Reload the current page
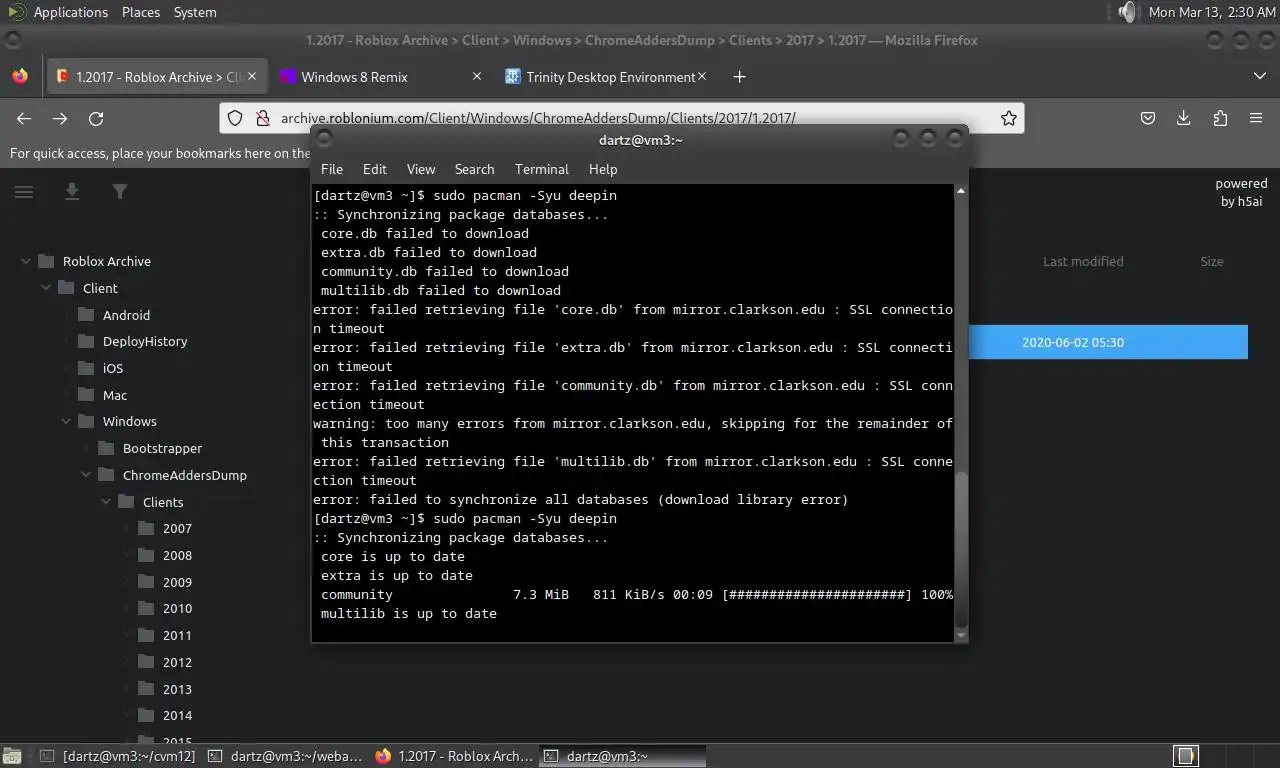This screenshot has height=768, width=1280. click(x=96, y=118)
